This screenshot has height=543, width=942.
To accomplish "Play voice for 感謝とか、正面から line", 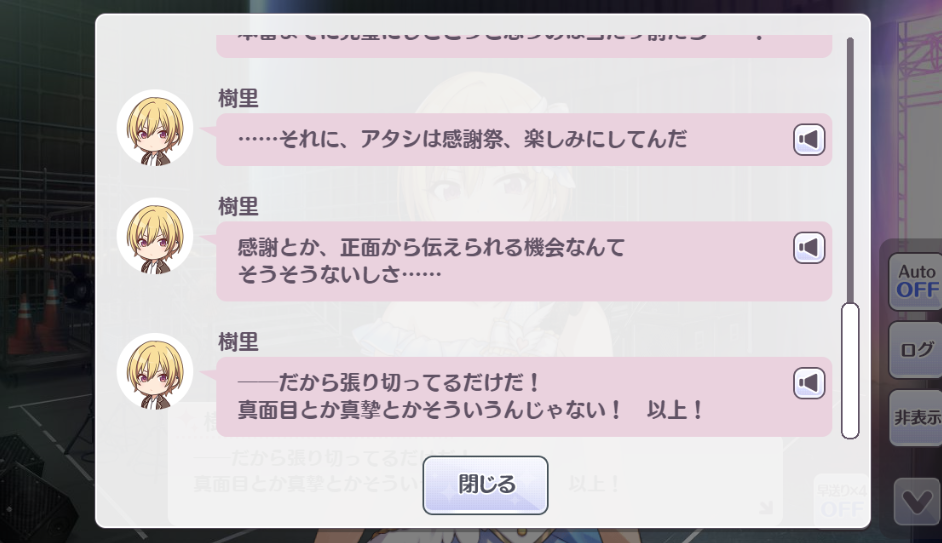I will [809, 247].
